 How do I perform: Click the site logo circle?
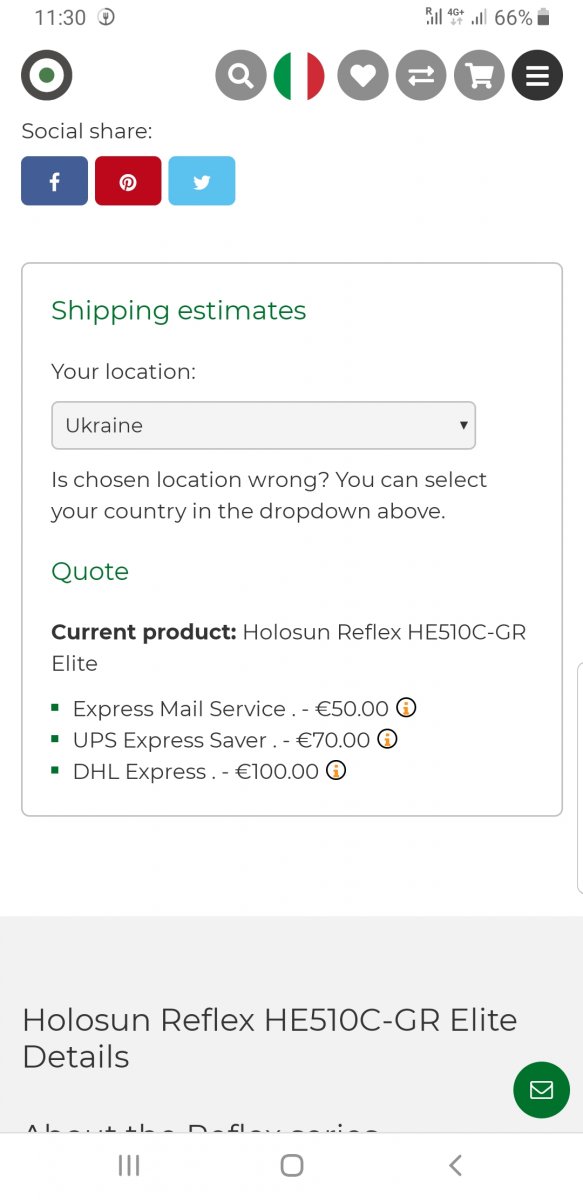[47, 75]
